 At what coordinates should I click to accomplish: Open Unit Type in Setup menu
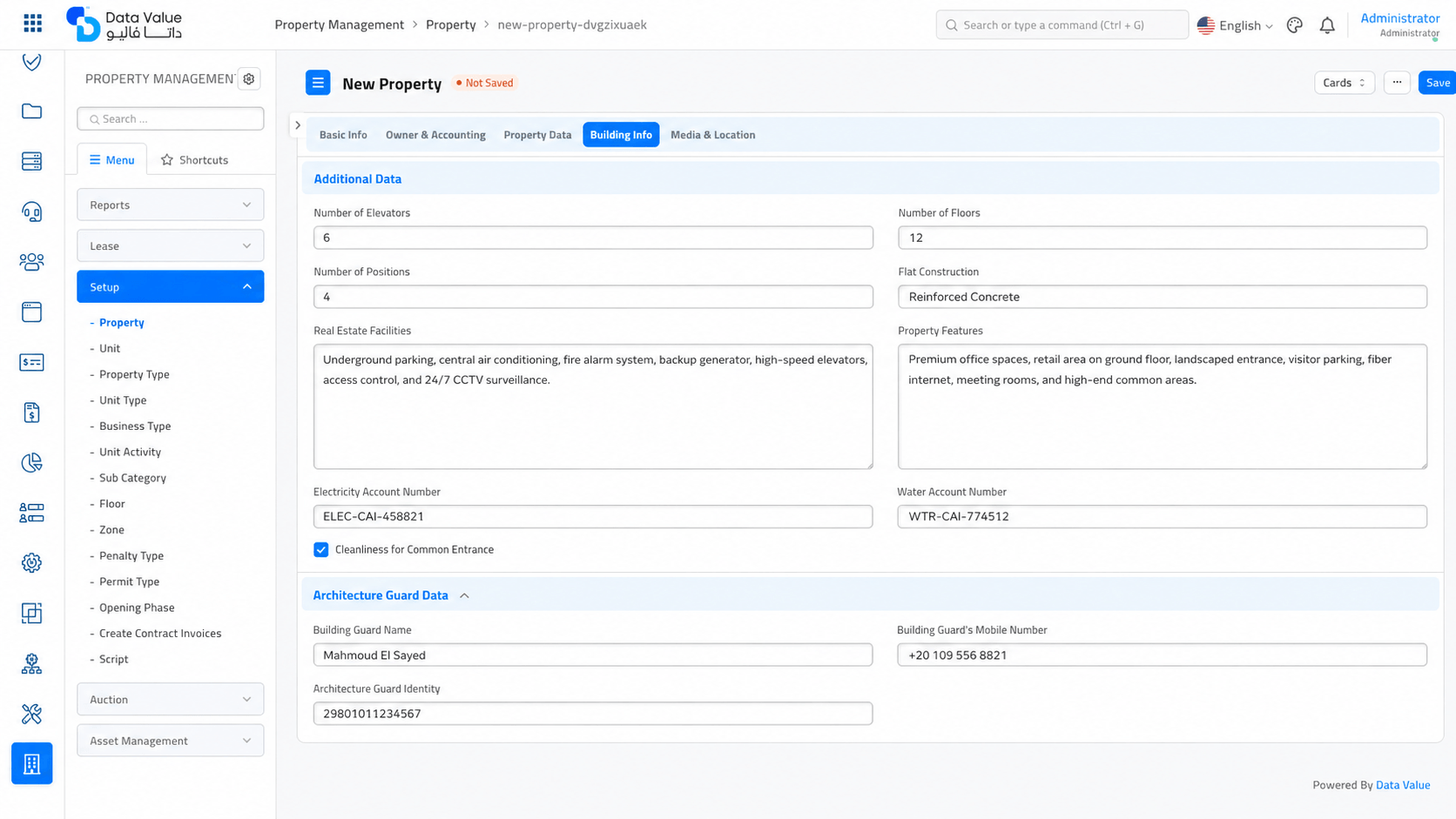tap(123, 400)
